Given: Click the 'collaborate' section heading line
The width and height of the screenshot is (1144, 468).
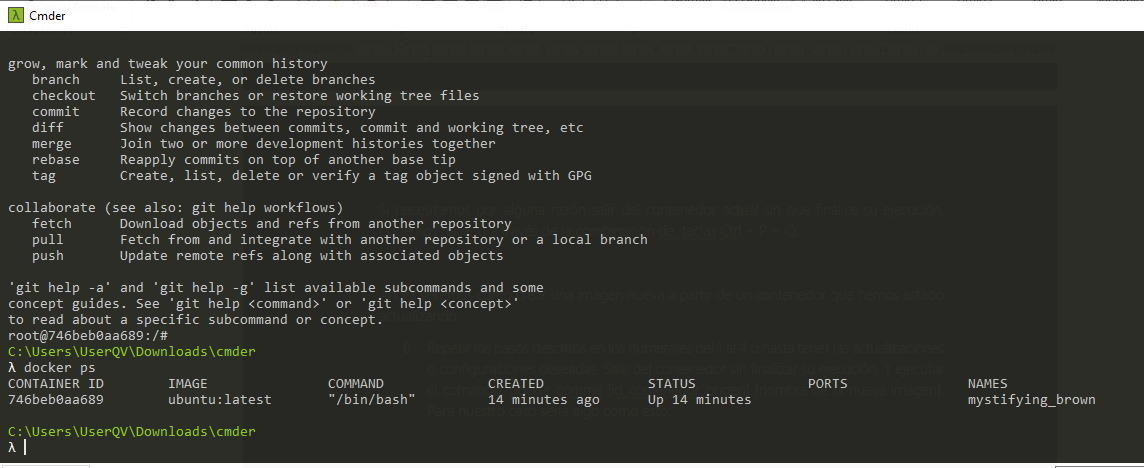Looking at the screenshot, I should (x=175, y=208).
